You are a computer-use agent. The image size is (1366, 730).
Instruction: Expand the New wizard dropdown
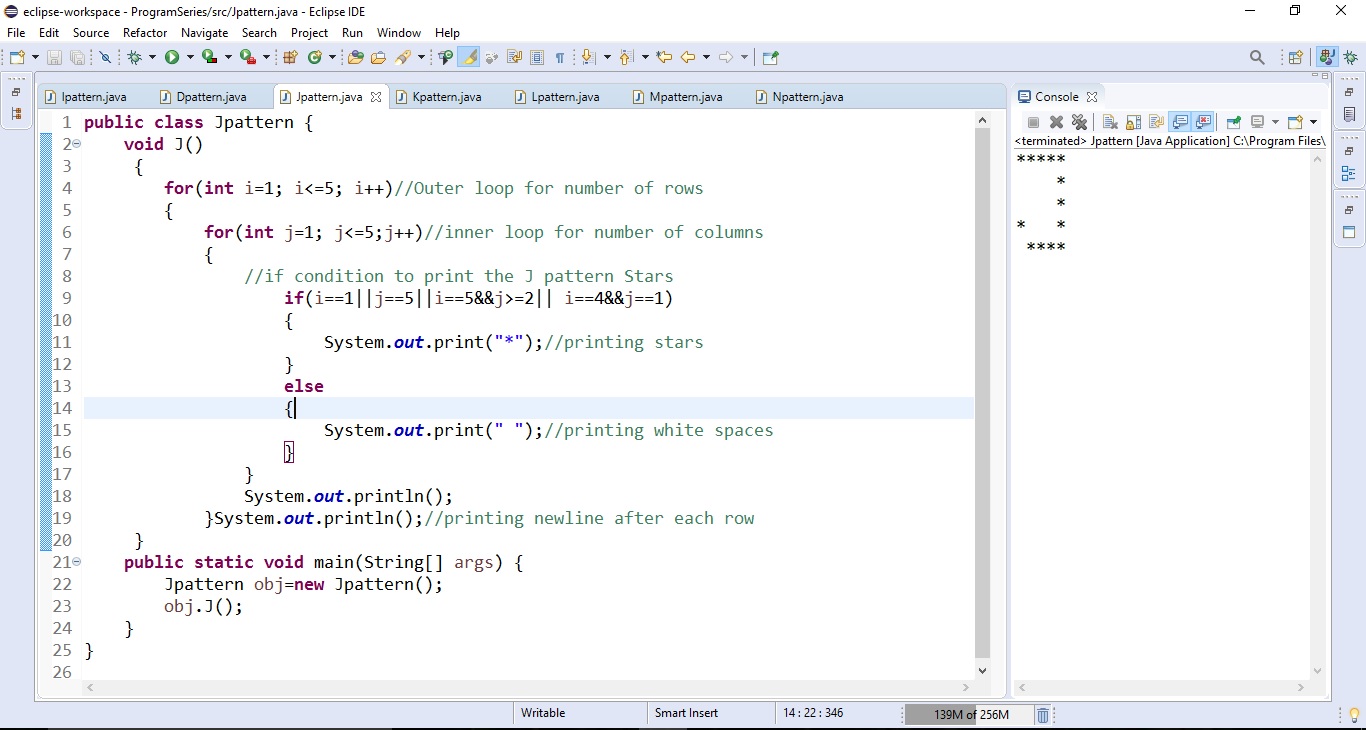[x=34, y=57]
